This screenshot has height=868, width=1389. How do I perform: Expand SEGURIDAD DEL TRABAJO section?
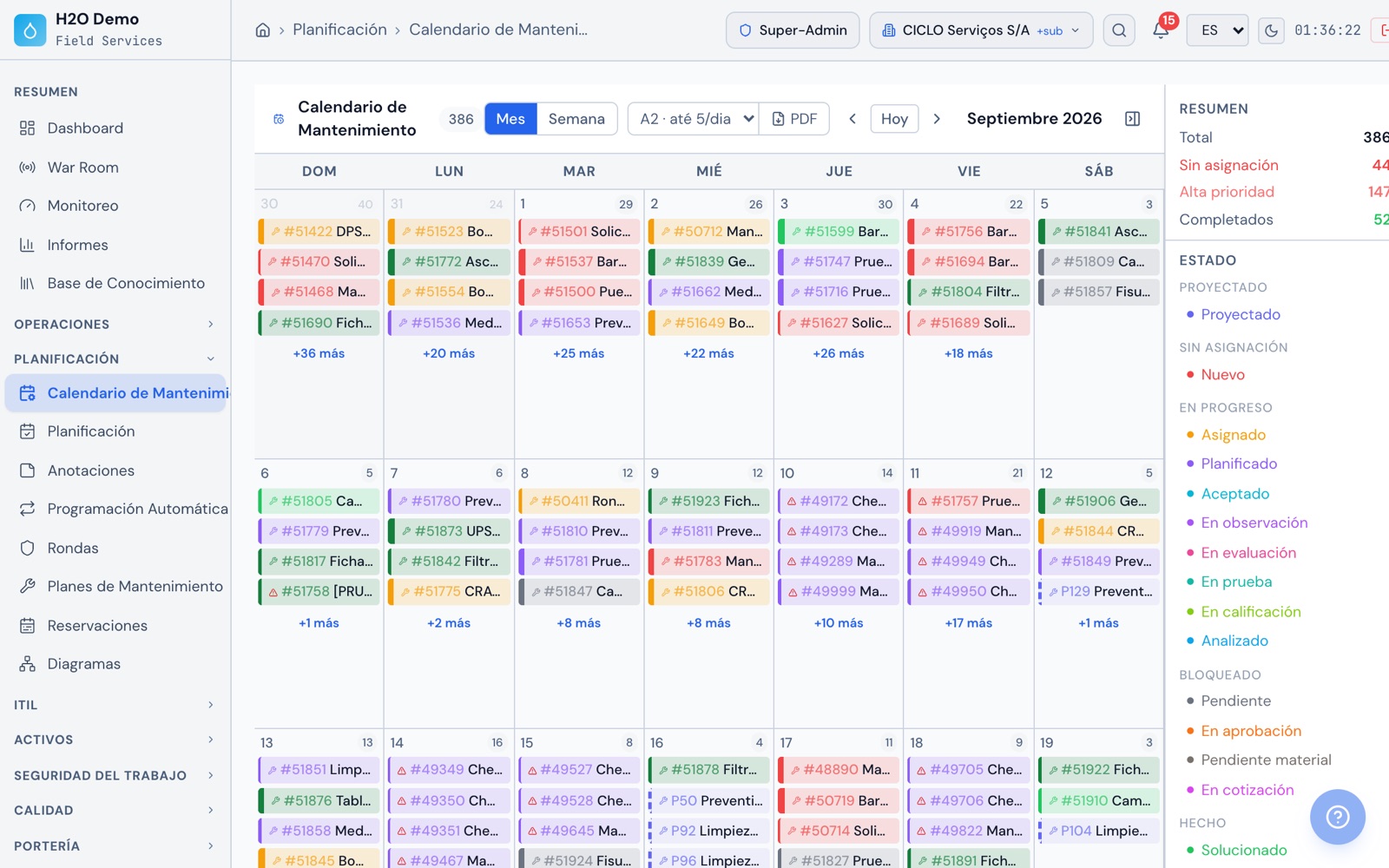[113, 775]
